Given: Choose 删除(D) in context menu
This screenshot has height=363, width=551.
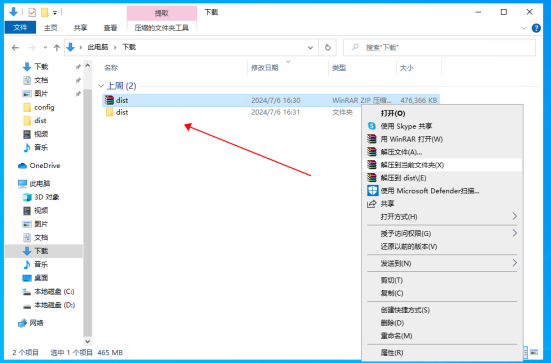Looking at the screenshot, I should point(442,323).
